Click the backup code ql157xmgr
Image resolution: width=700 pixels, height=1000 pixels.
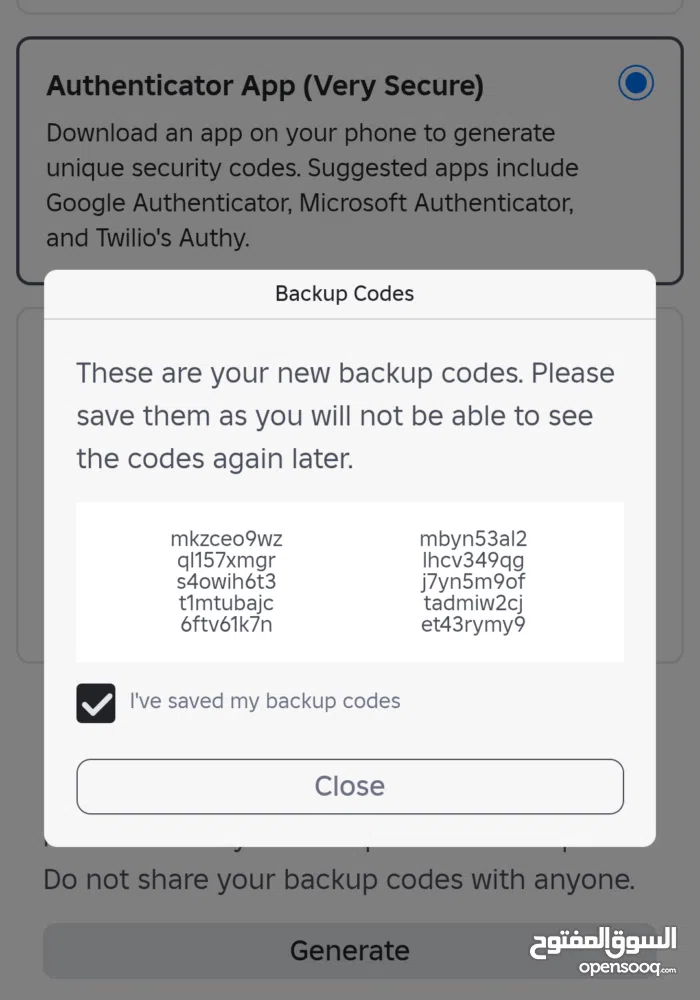[226, 560]
